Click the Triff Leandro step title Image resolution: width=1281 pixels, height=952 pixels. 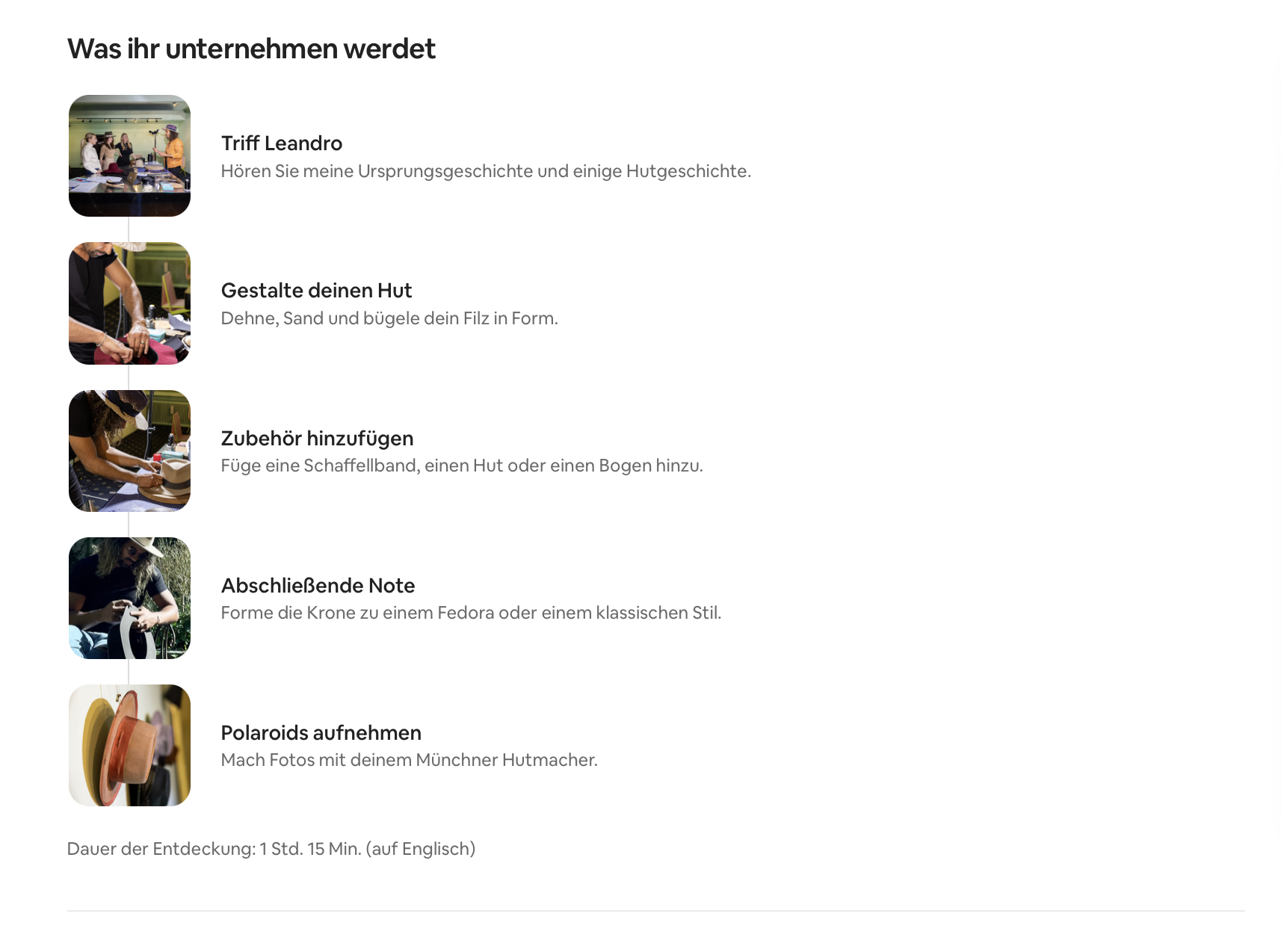tap(282, 143)
